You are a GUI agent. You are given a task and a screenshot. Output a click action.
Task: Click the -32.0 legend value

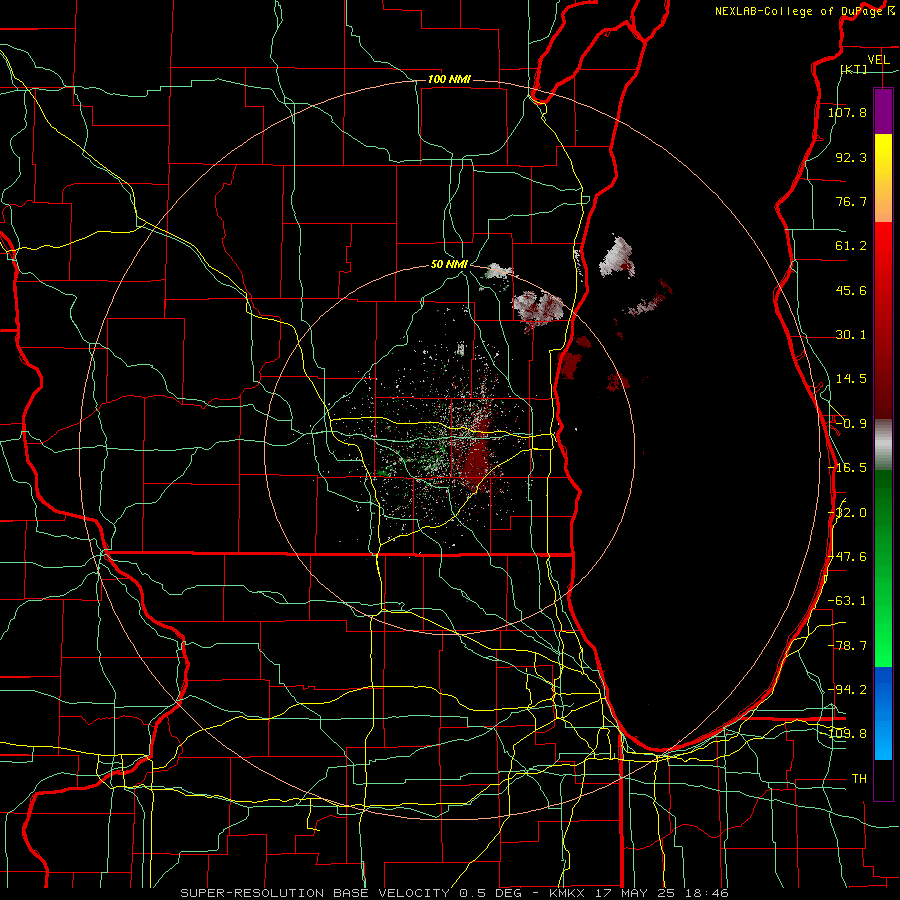[847, 513]
